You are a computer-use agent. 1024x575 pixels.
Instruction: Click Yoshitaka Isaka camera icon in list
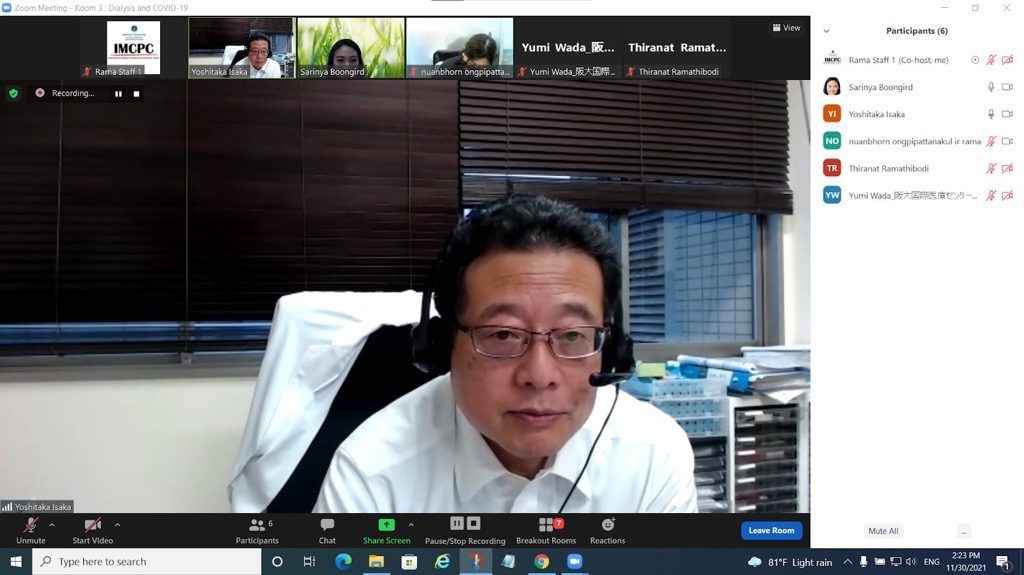pos(1007,114)
